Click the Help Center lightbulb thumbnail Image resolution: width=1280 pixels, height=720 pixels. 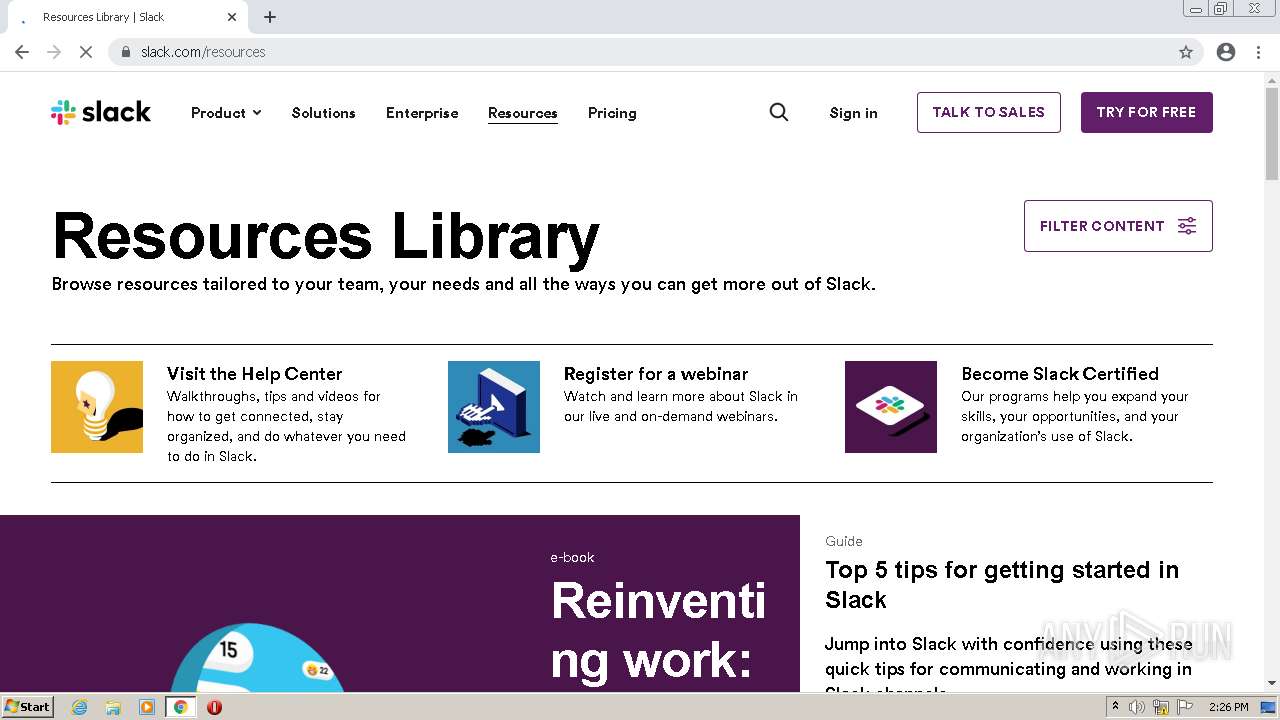97,407
